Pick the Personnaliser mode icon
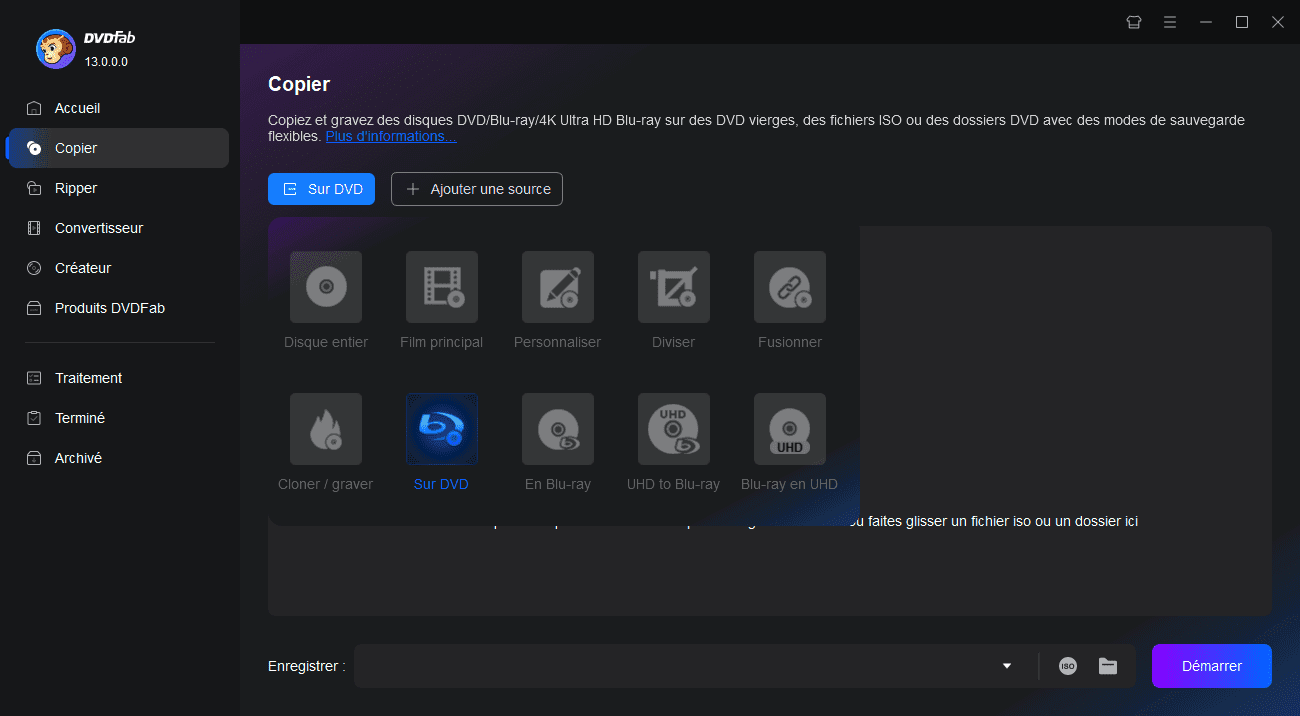 pos(558,287)
